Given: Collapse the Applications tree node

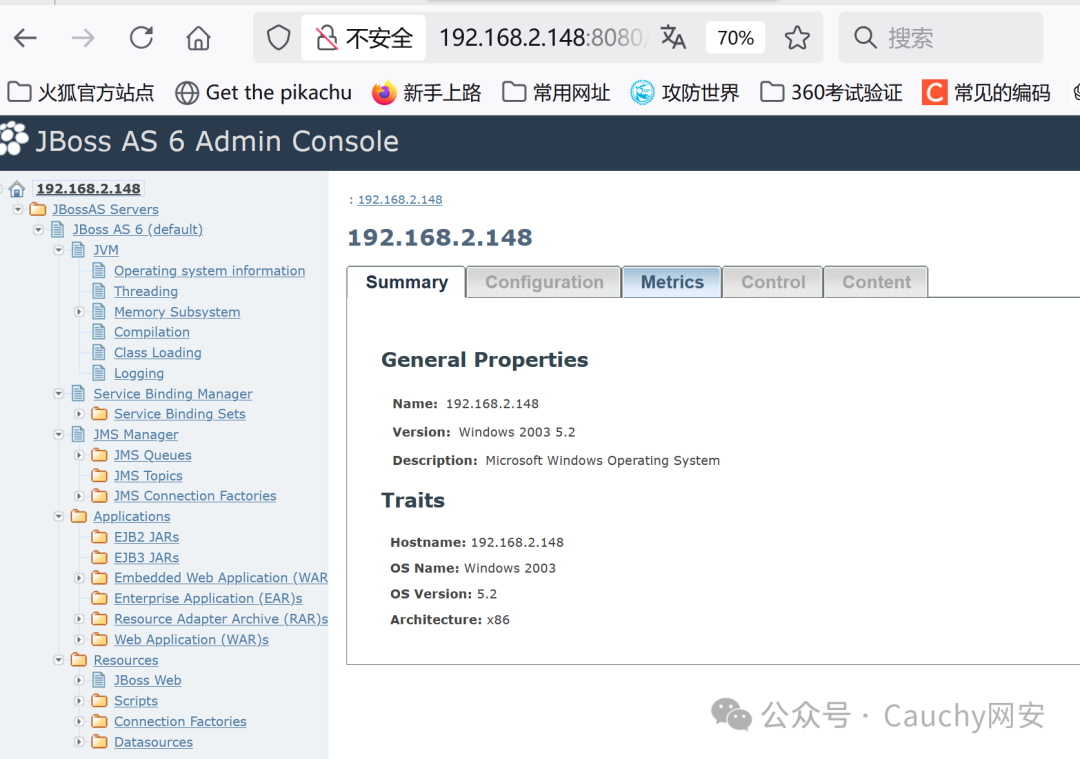Looking at the screenshot, I should click(59, 517).
